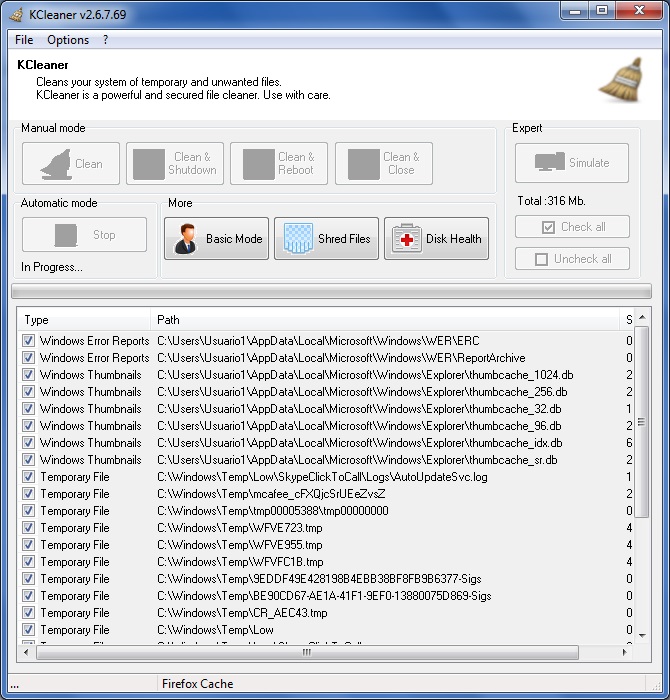Click the Path column header
Viewport: 670px width, 700px height.
click(385, 320)
